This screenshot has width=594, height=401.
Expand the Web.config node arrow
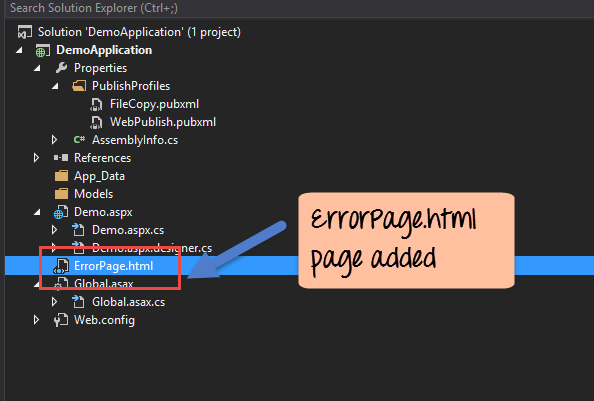click(x=36, y=320)
